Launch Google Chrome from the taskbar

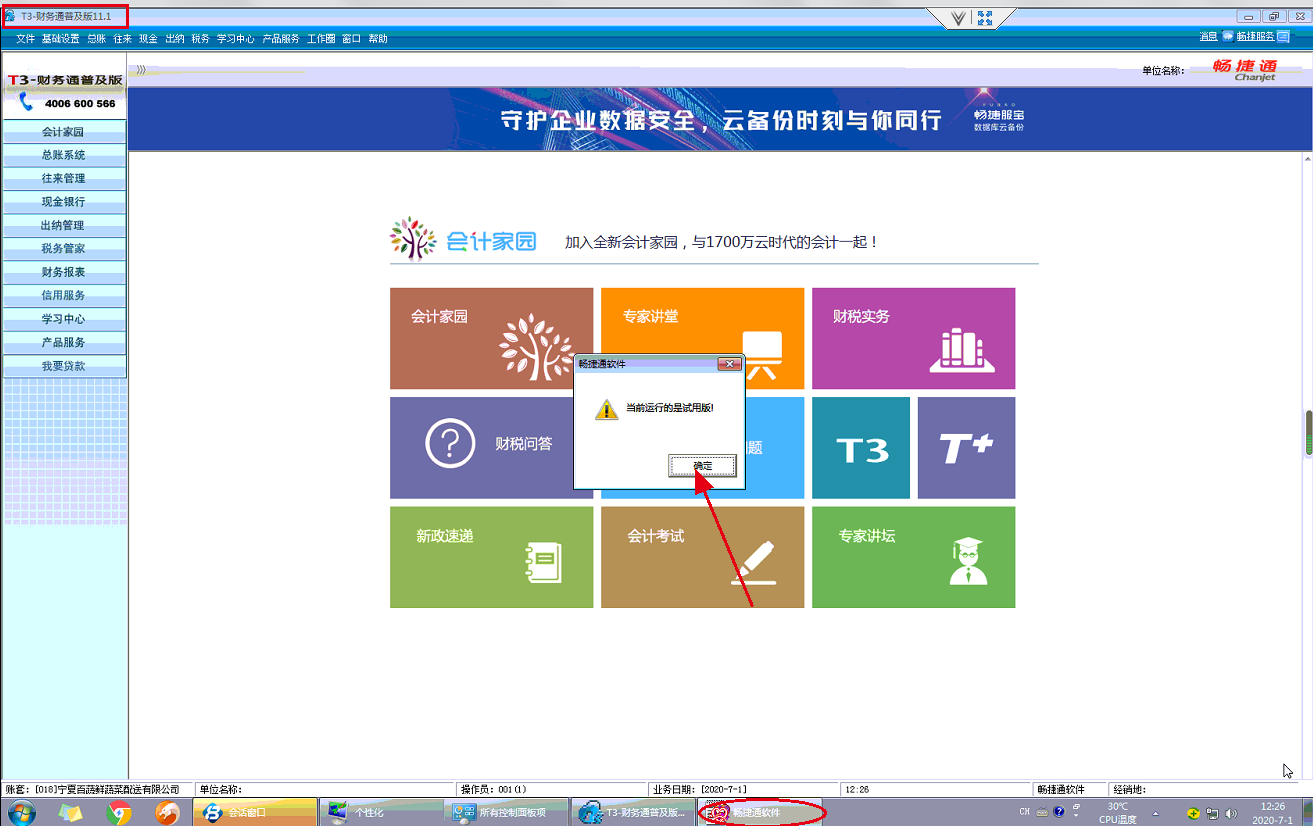tap(119, 812)
